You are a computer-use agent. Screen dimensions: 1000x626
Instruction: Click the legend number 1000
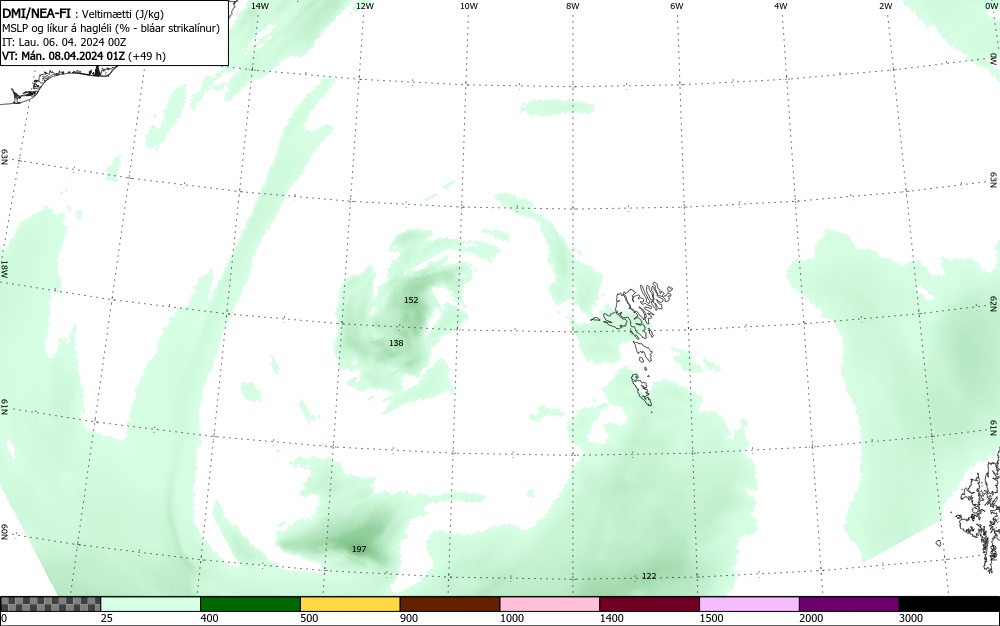coord(511,618)
